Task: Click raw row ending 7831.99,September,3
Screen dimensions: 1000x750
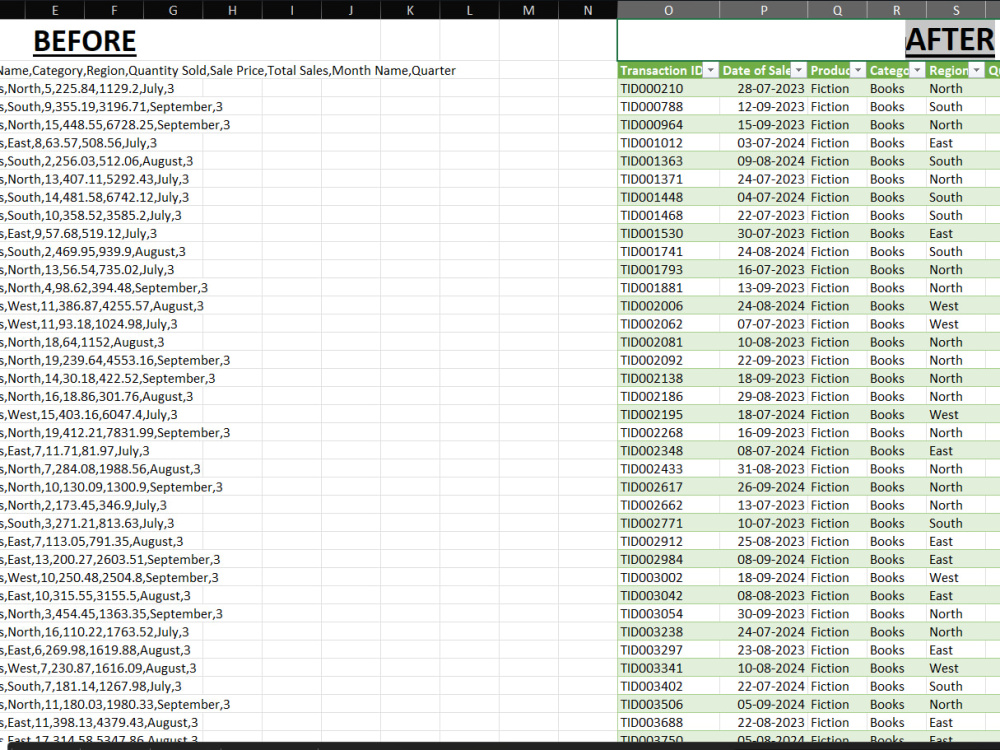Action: tap(115, 433)
